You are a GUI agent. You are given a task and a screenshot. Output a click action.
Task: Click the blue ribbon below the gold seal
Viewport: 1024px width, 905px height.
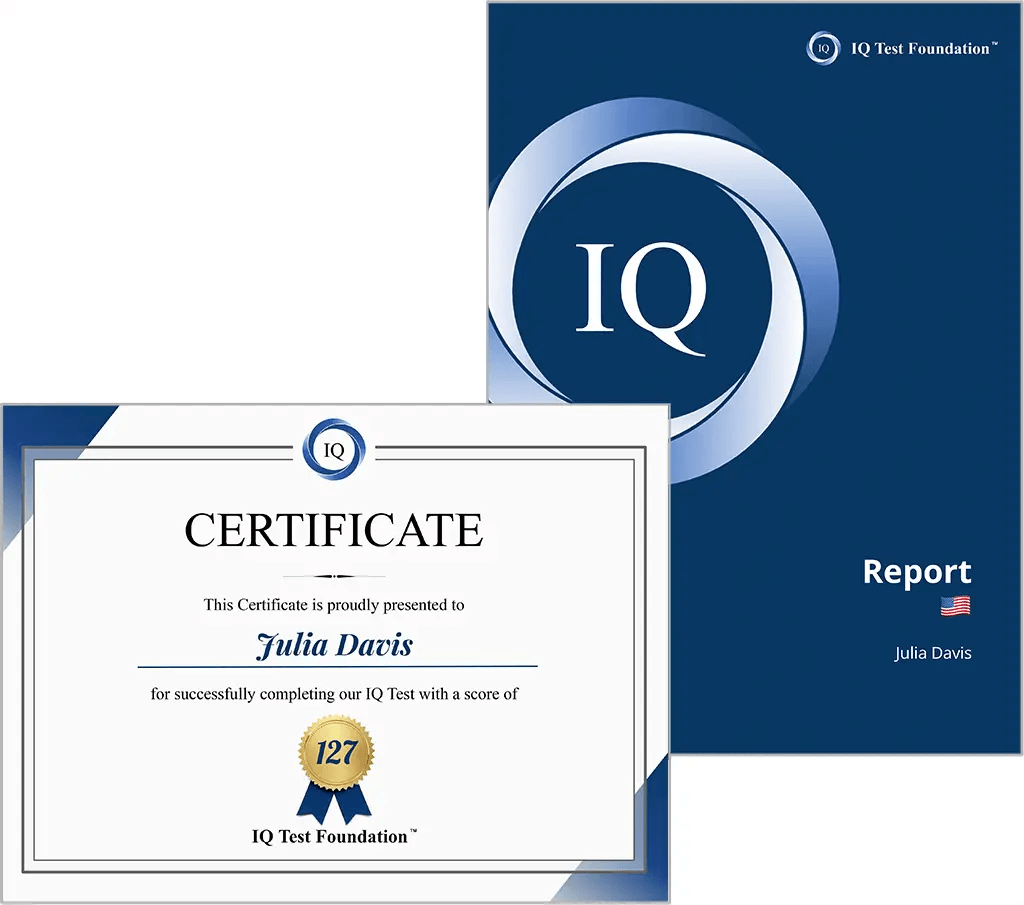click(x=334, y=803)
